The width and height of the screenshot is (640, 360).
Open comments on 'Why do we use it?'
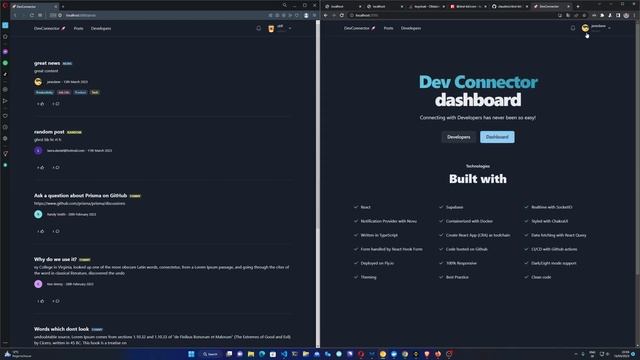click(56, 301)
